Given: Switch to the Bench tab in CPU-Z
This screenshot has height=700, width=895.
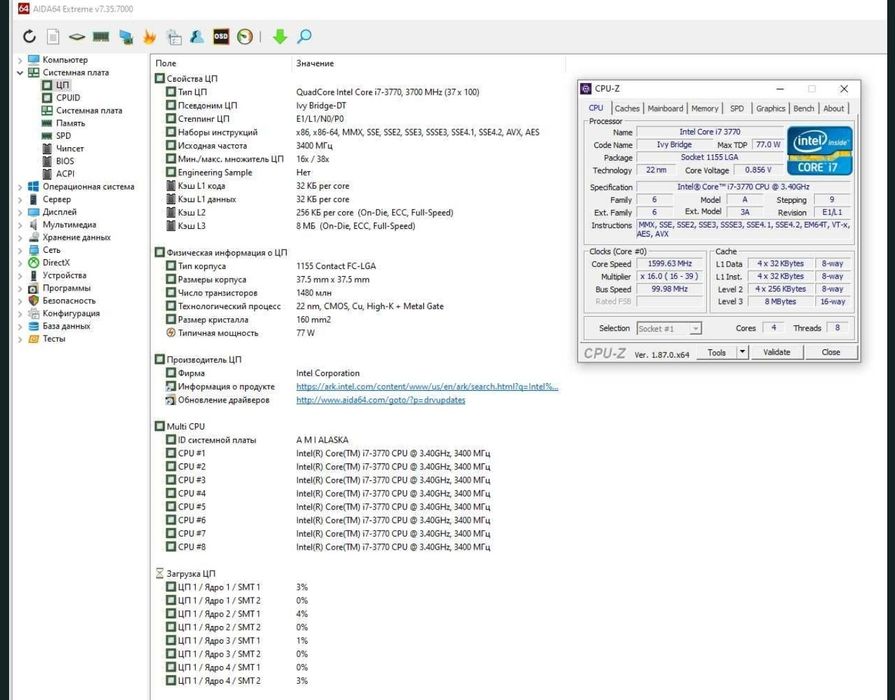Looking at the screenshot, I should 804,108.
